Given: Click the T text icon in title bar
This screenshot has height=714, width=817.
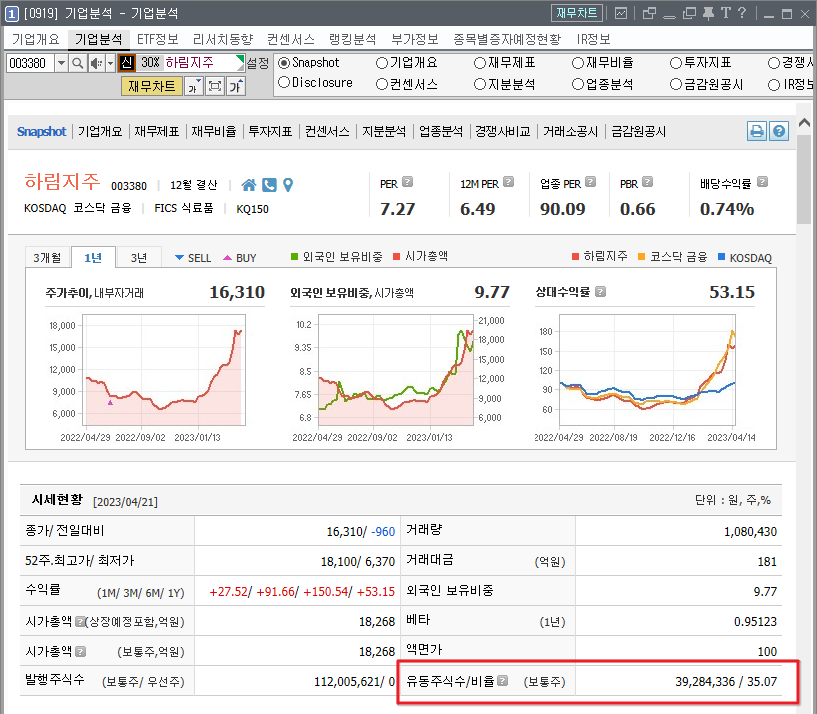Looking at the screenshot, I should [726, 13].
